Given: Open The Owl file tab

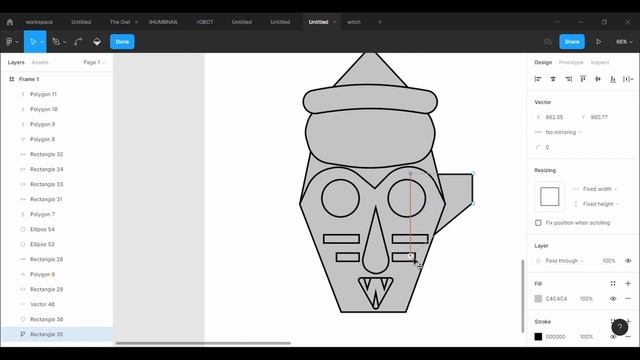Looking at the screenshot, I should 120,22.
